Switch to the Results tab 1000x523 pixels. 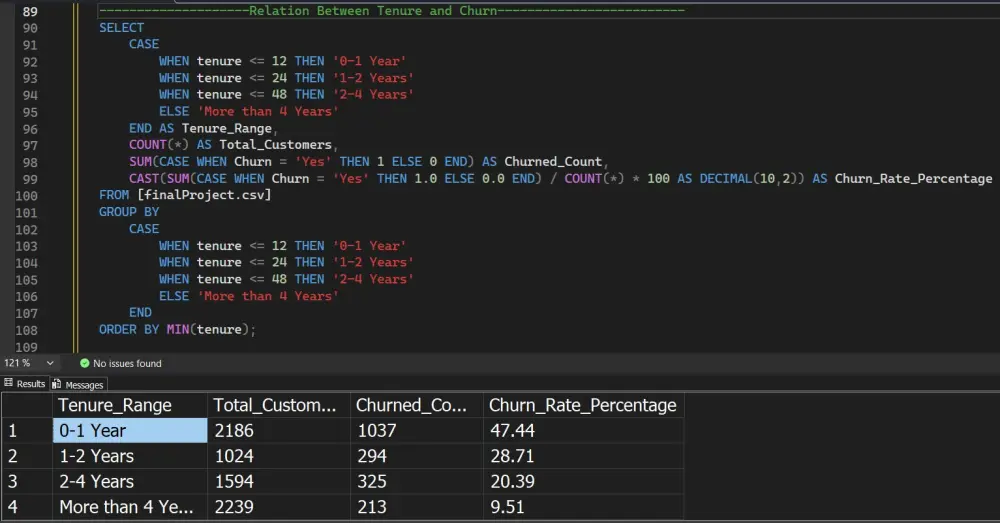25,384
